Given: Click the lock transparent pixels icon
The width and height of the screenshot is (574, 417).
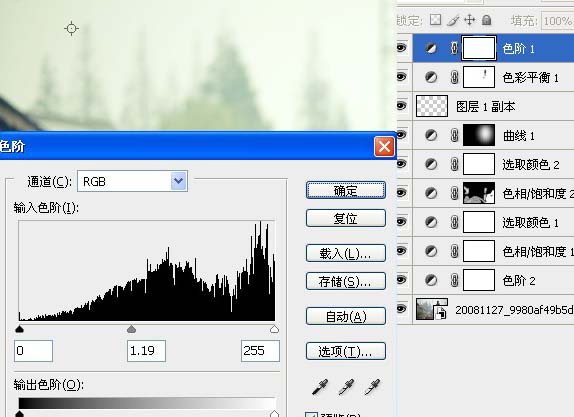Looking at the screenshot, I should click(435, 20).
